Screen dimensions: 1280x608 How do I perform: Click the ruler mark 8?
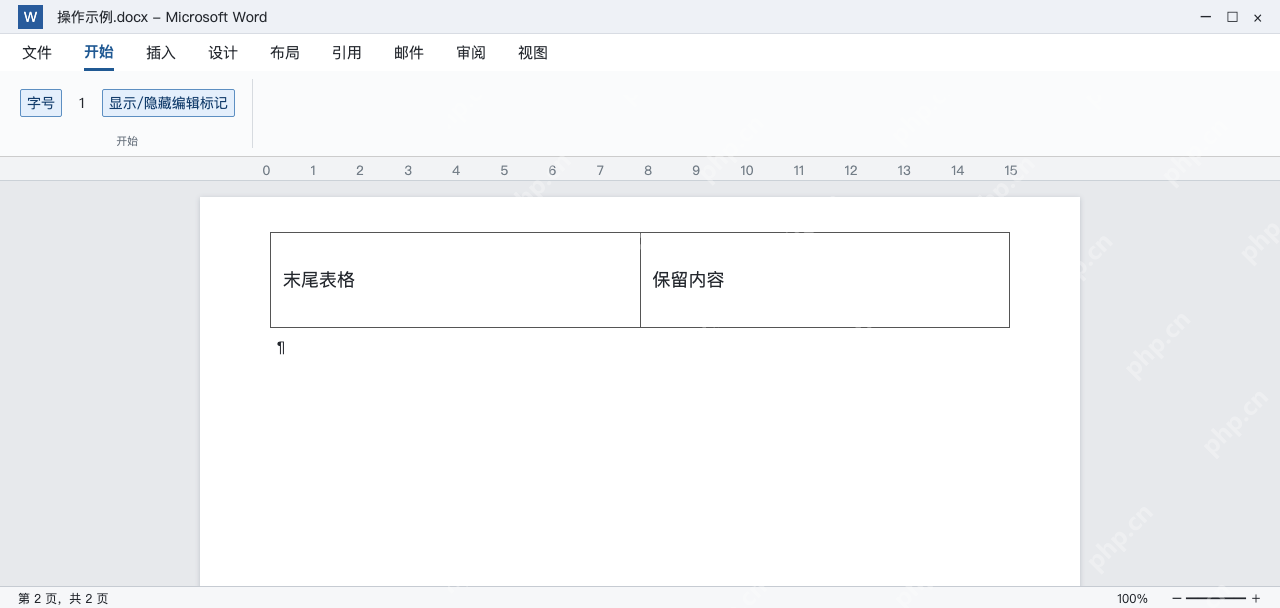point(648,170)
